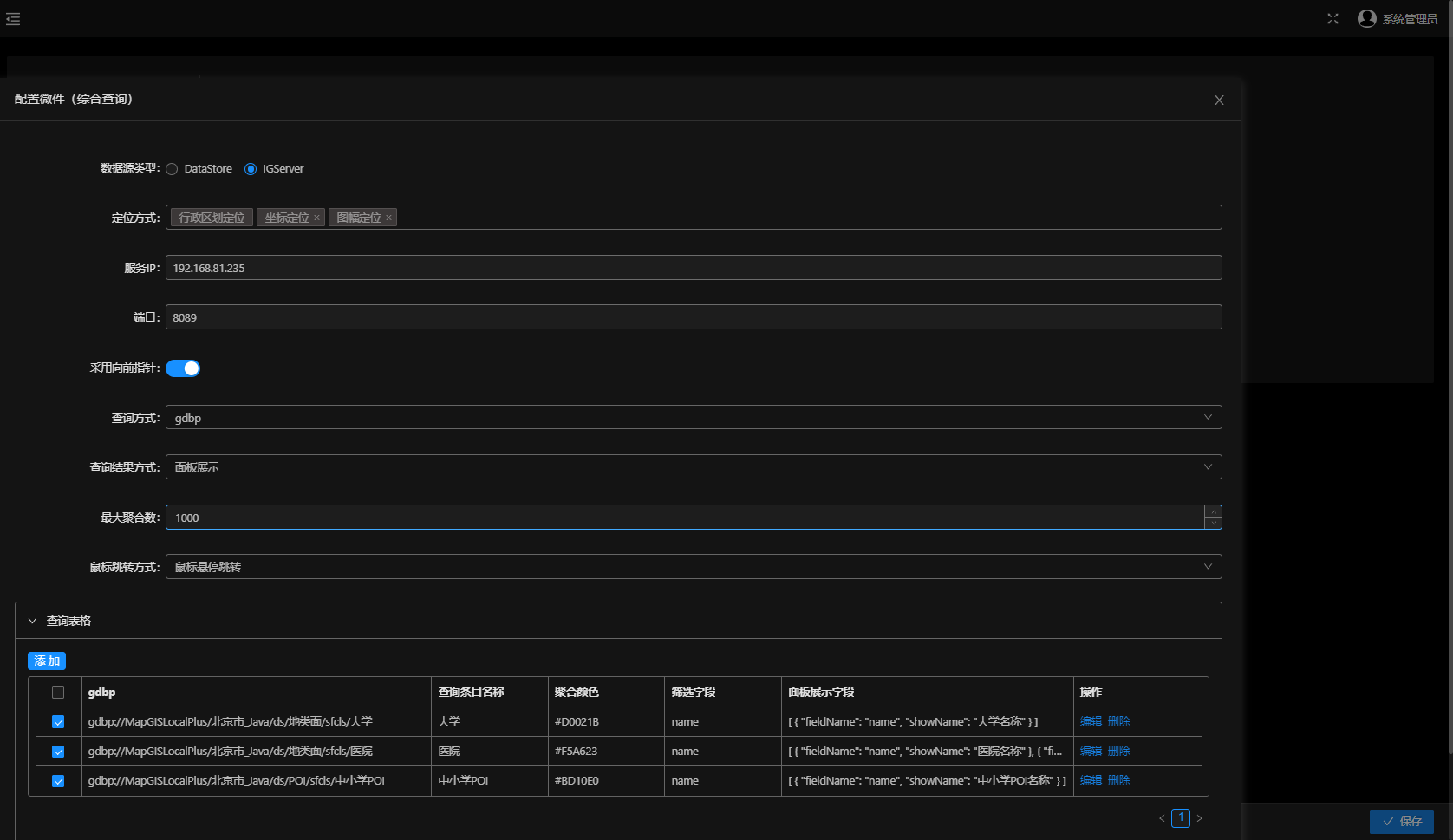Click the #BD10E0 color value
Screen dimensions: 1453x840
[577, 781]
